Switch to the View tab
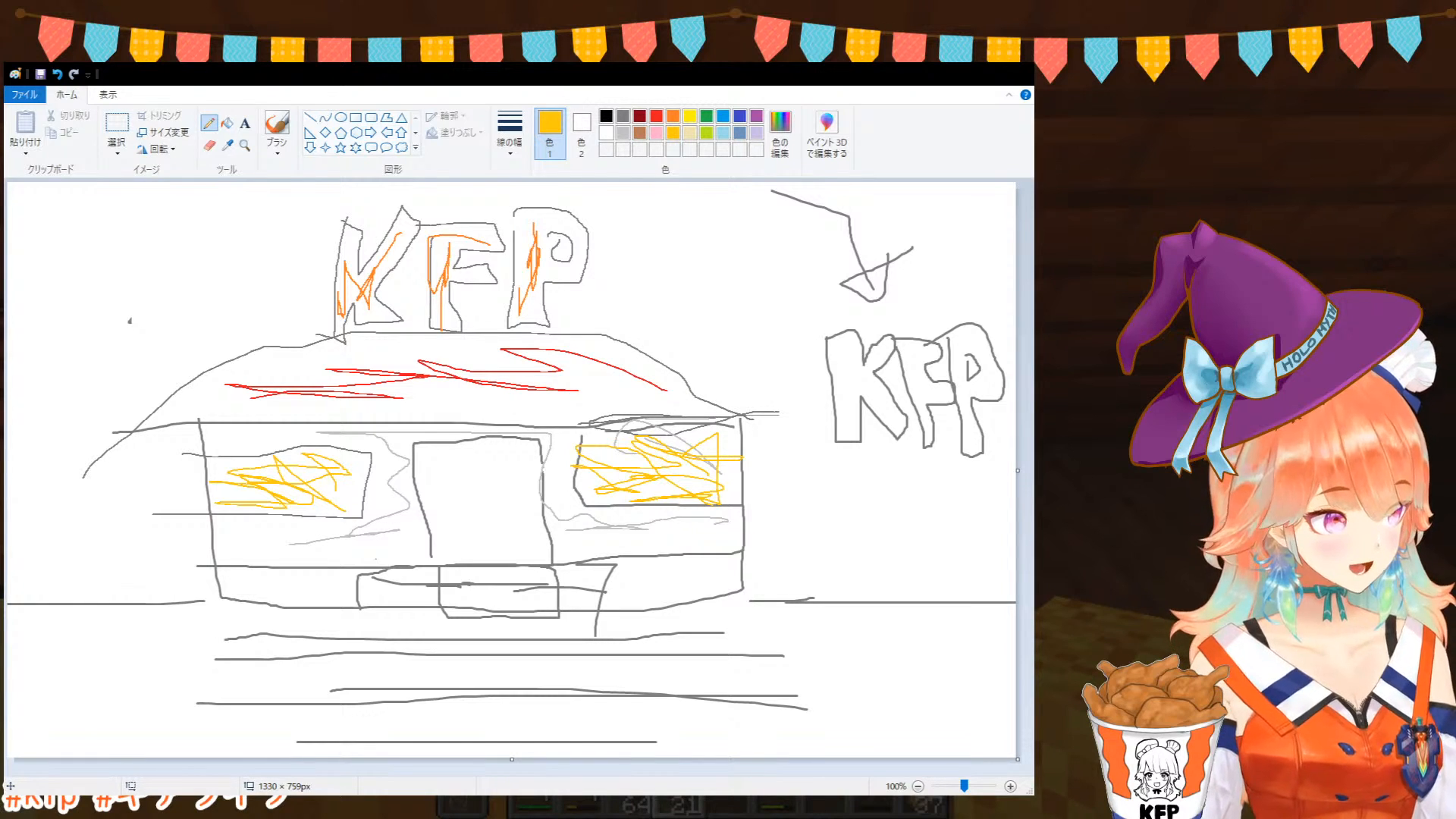The width and height of the screenshot is (1456, 819). click(x=108, y=95)
